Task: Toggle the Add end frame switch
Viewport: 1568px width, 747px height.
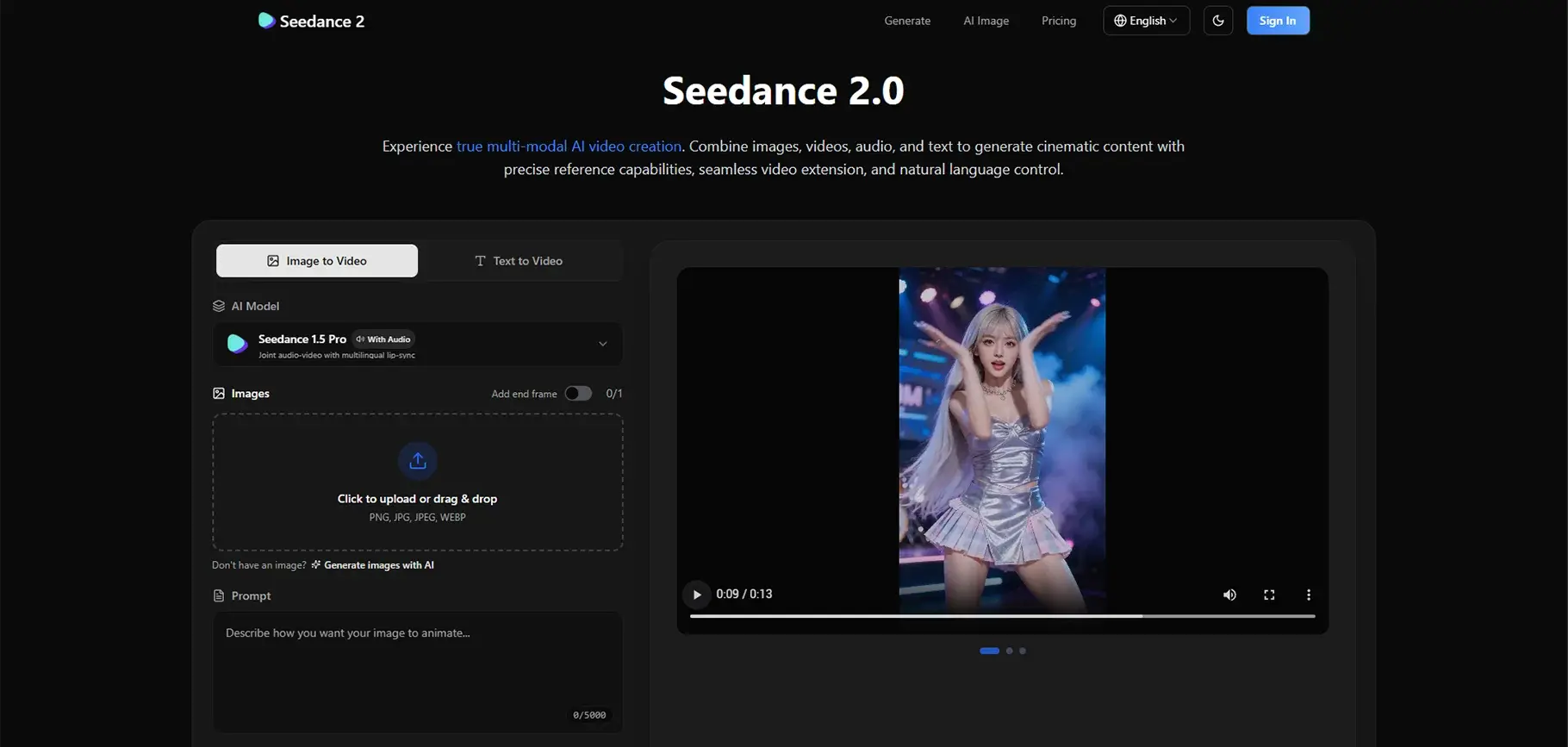Action: [x=578, y=394]
